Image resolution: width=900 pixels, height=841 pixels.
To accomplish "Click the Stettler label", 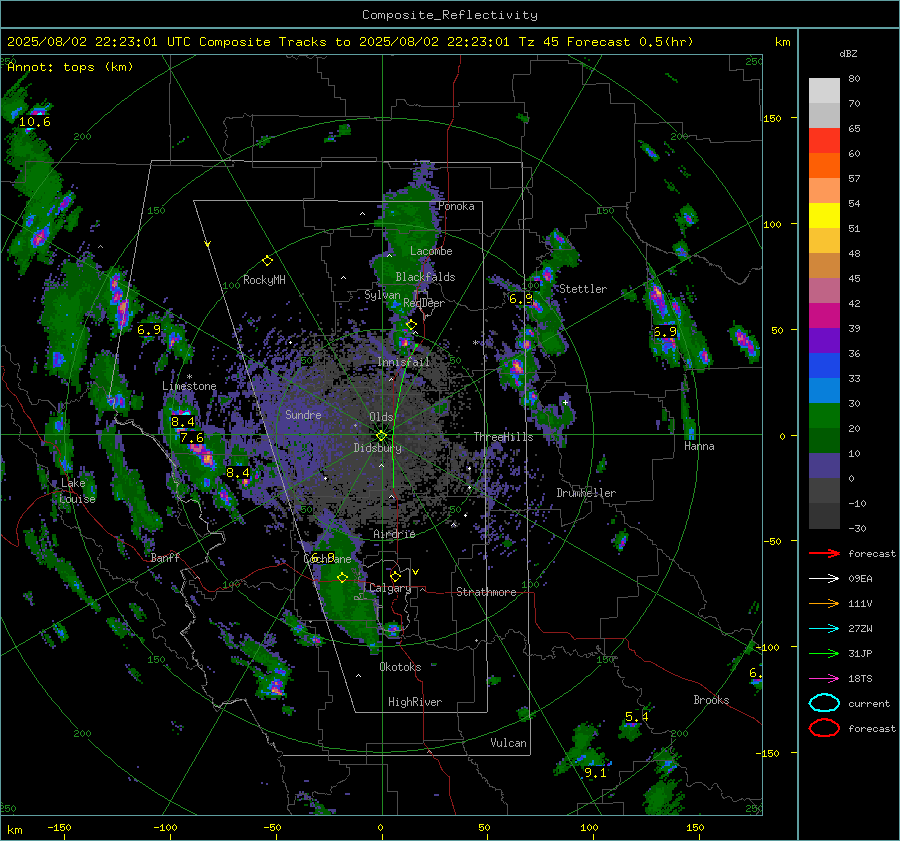I will [583, 289].
